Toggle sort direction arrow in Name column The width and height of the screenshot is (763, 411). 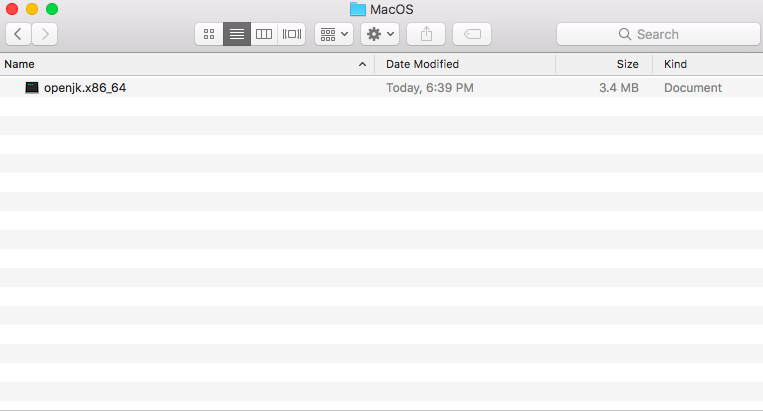[x=362, y=64]
